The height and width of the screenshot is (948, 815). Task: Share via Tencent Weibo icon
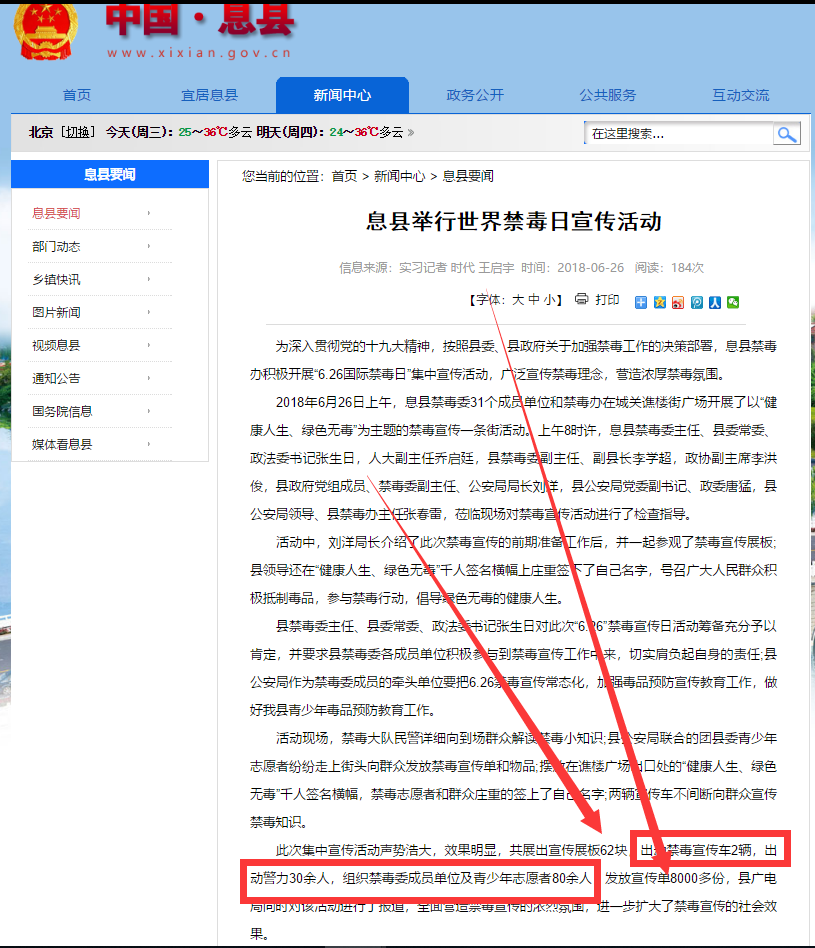(x=697, y=302)
